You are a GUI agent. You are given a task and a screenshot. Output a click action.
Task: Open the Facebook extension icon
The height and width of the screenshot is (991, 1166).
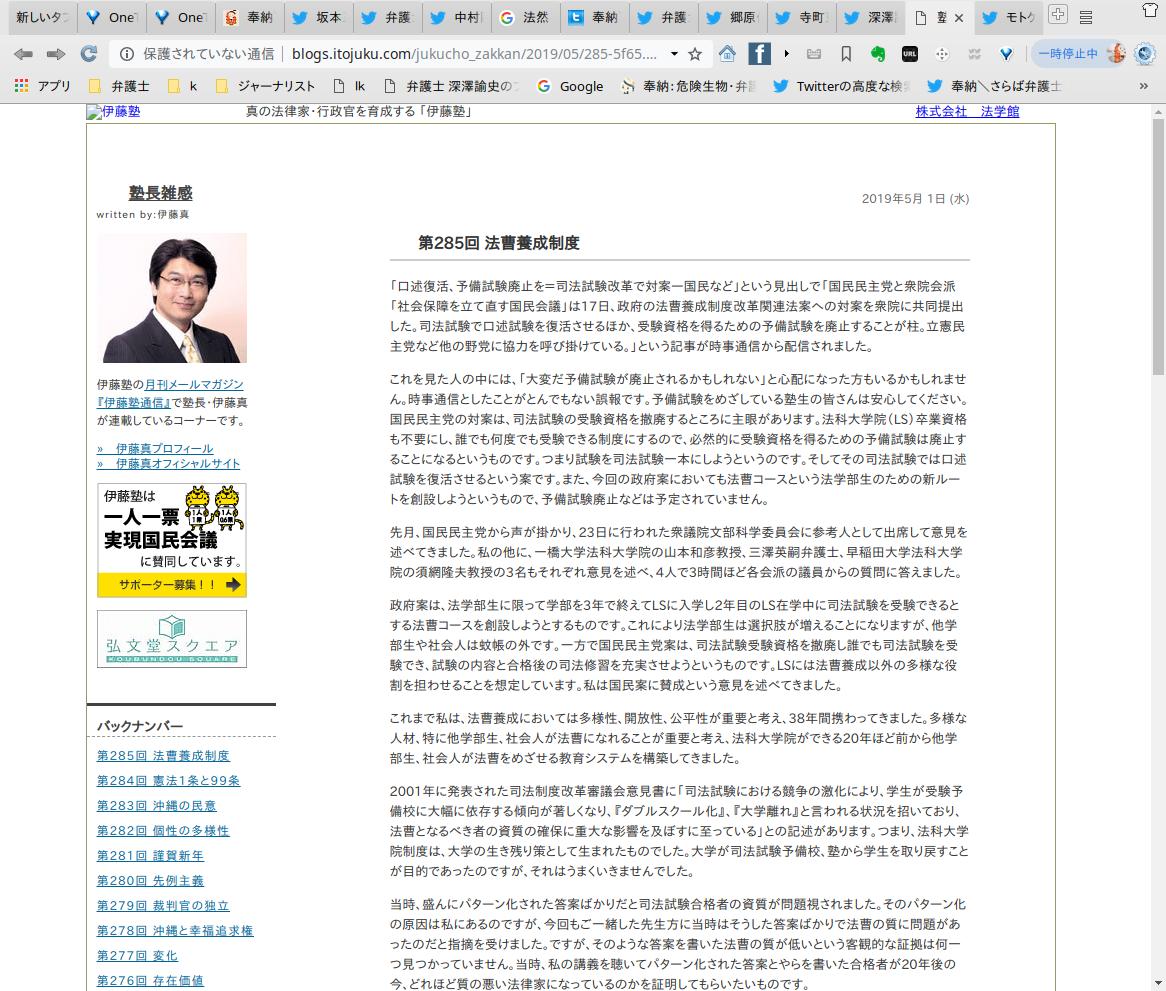pyautogui.click(x=759, y=54)
